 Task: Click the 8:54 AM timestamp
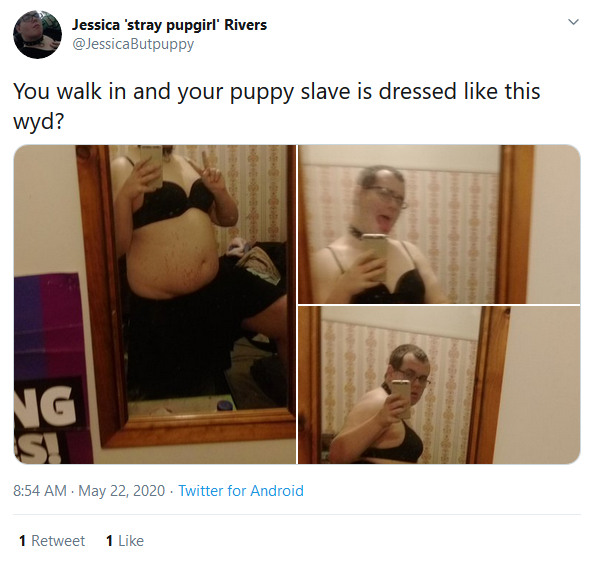[40, 491]
